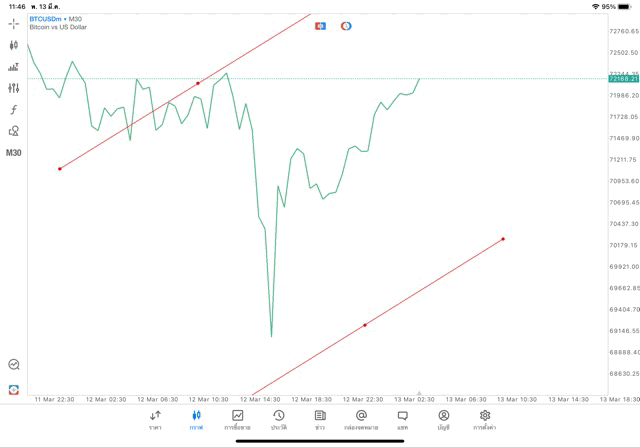Open the bar chart volumes icon
The width and height of the screenshot is (640, 447).
[13, 67]
